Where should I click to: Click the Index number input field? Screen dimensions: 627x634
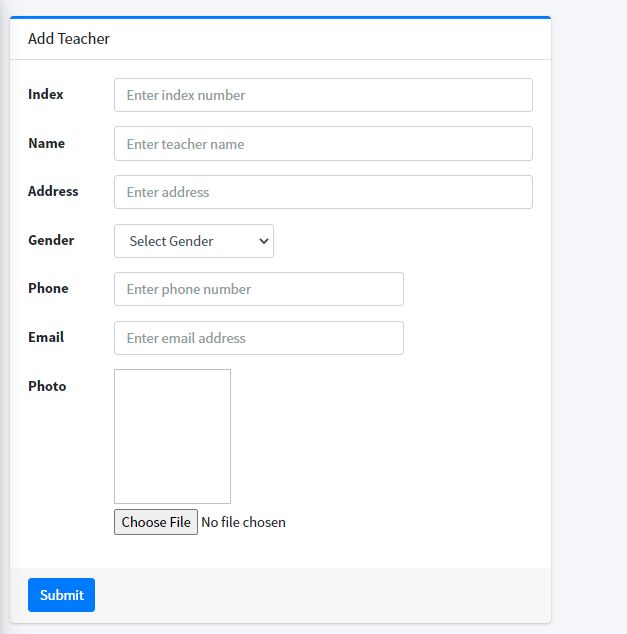[323, 95]
